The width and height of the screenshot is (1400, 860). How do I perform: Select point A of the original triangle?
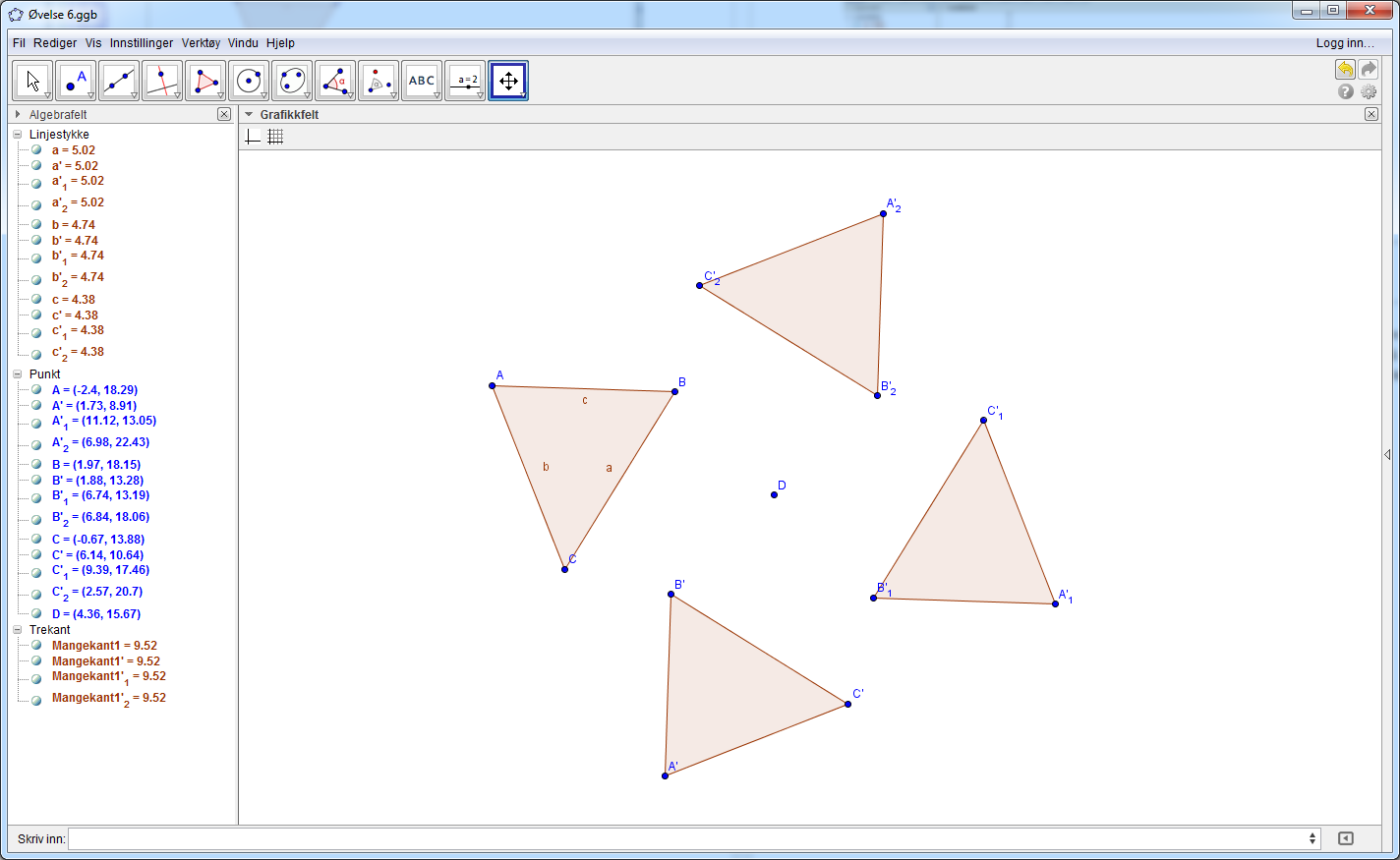click(493, 385)
